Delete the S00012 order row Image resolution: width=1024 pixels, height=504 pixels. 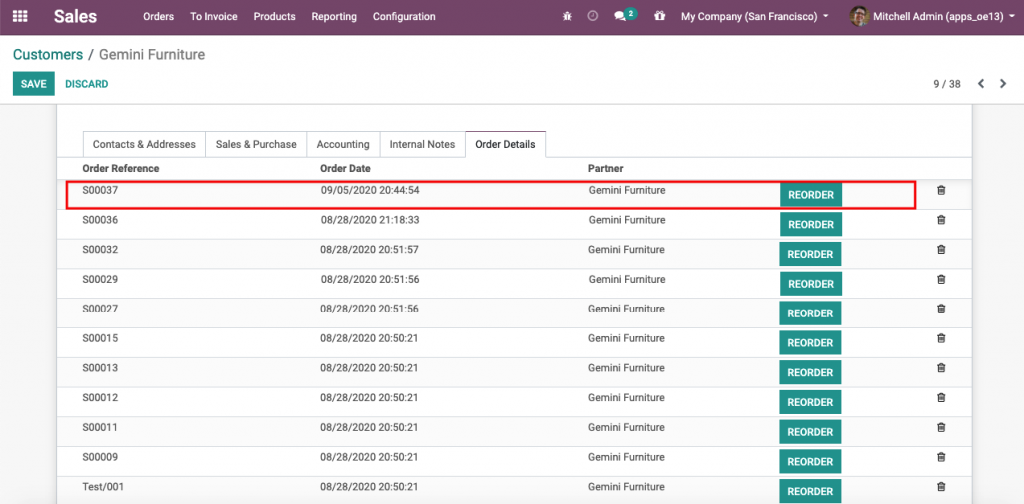(x=941, y=398)
